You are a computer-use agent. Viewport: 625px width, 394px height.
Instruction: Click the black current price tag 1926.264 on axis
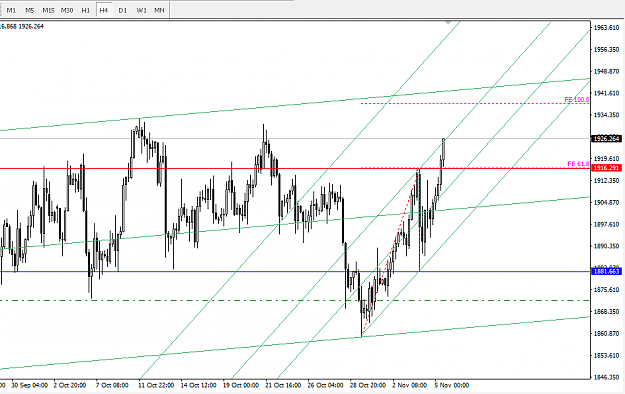coord(606,139)
